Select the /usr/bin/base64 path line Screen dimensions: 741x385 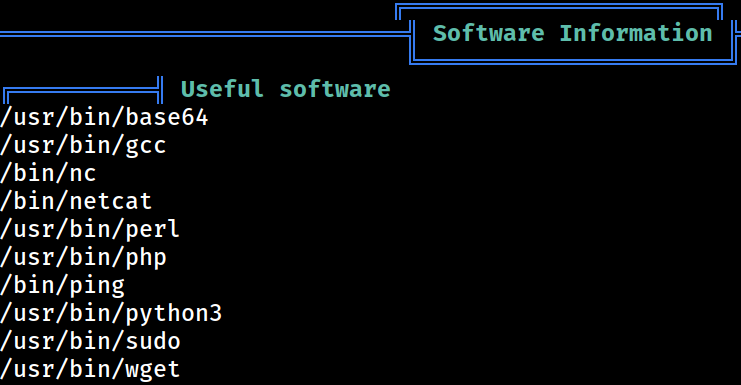104,118
